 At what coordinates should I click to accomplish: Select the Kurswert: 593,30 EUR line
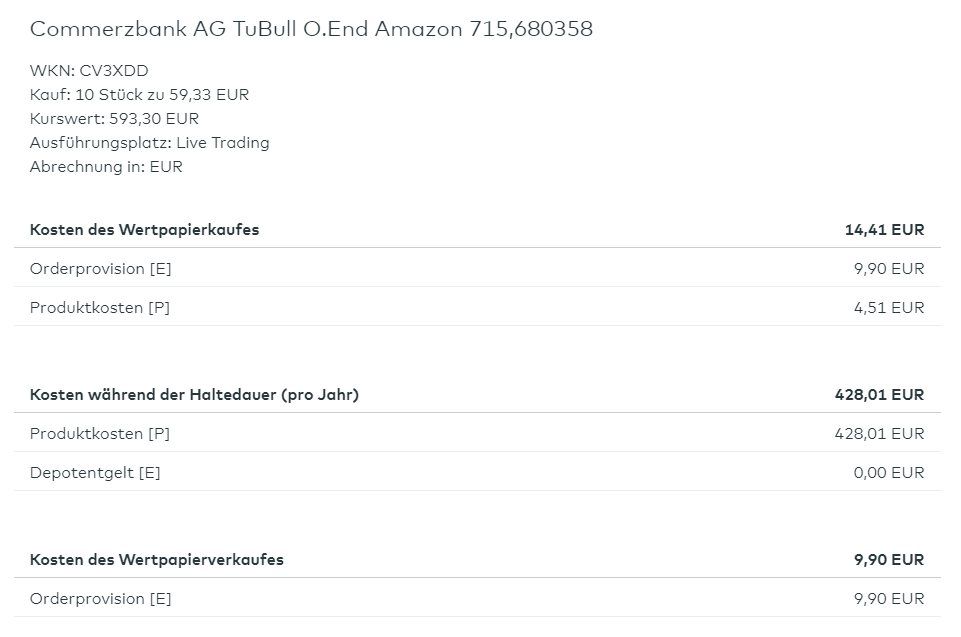(x=114, y=119)
